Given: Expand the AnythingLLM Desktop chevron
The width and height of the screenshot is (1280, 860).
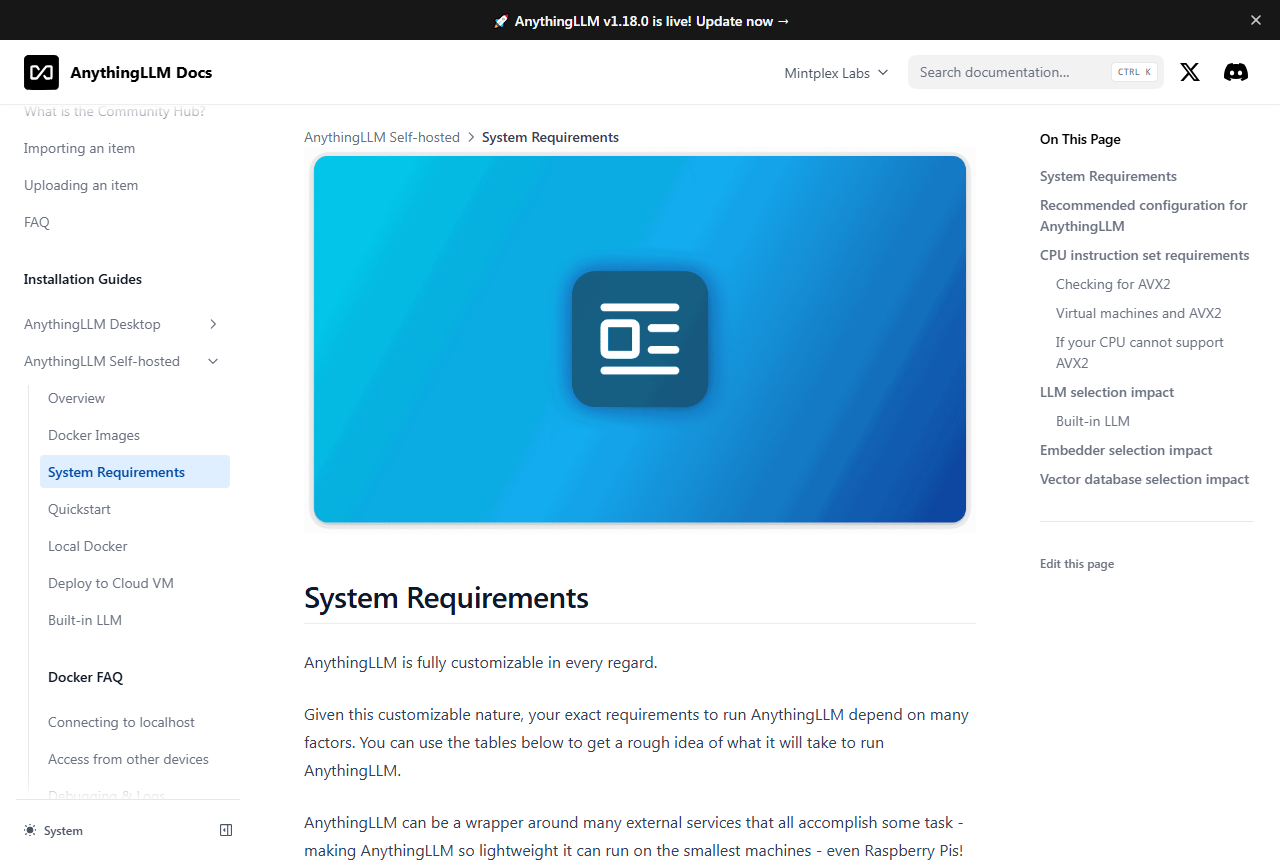Looking at the screenshot, I should point(213,324).
